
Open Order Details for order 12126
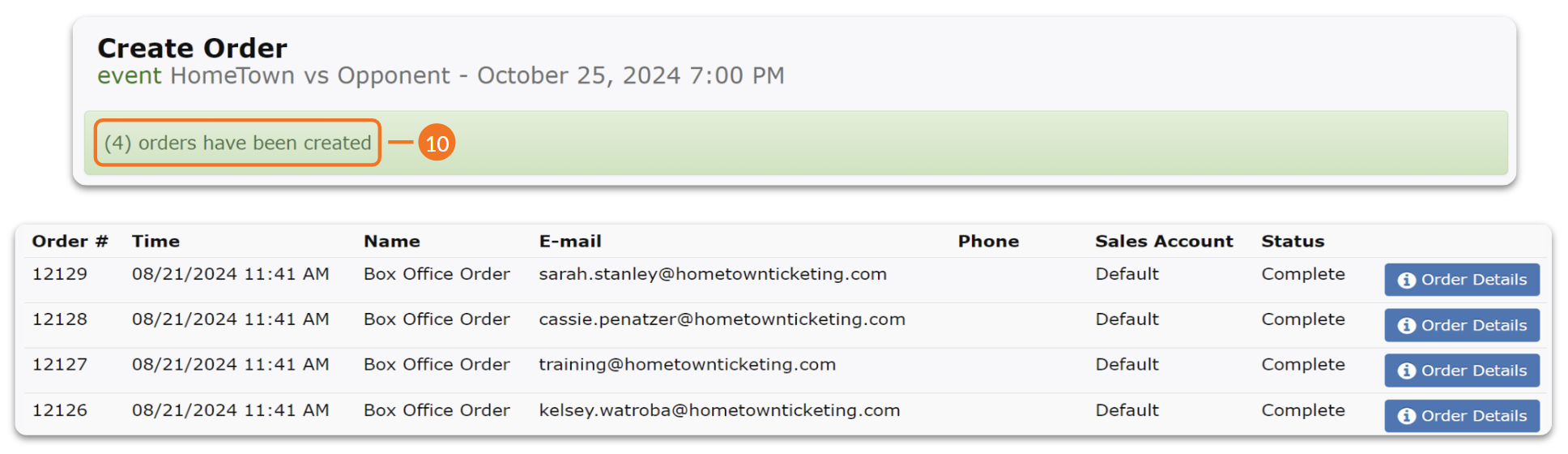coord(1462,416)
